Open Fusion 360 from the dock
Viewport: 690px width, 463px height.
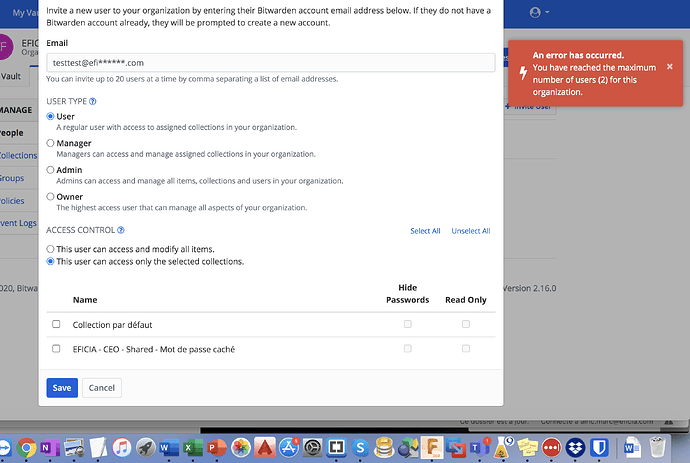coord(432,448)
